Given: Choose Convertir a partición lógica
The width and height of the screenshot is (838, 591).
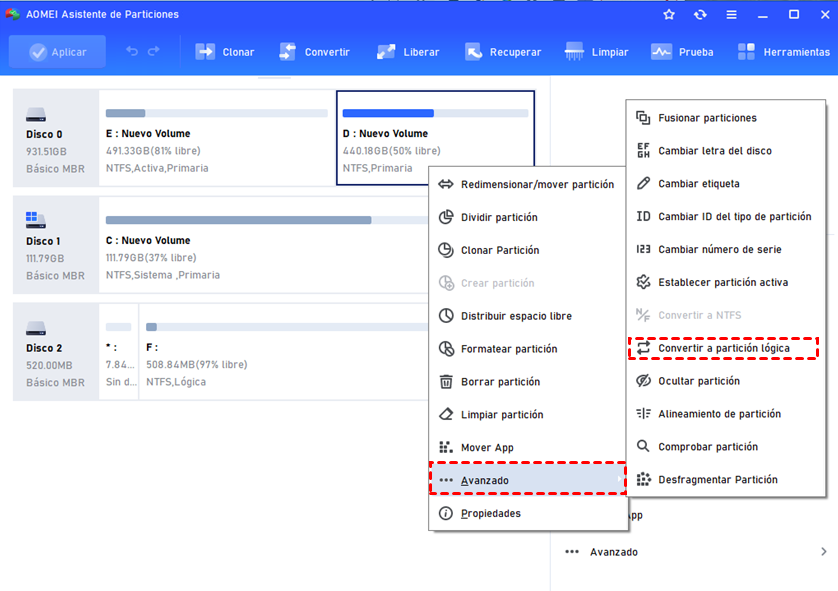Looking at the screenshot, I should 726,348.
